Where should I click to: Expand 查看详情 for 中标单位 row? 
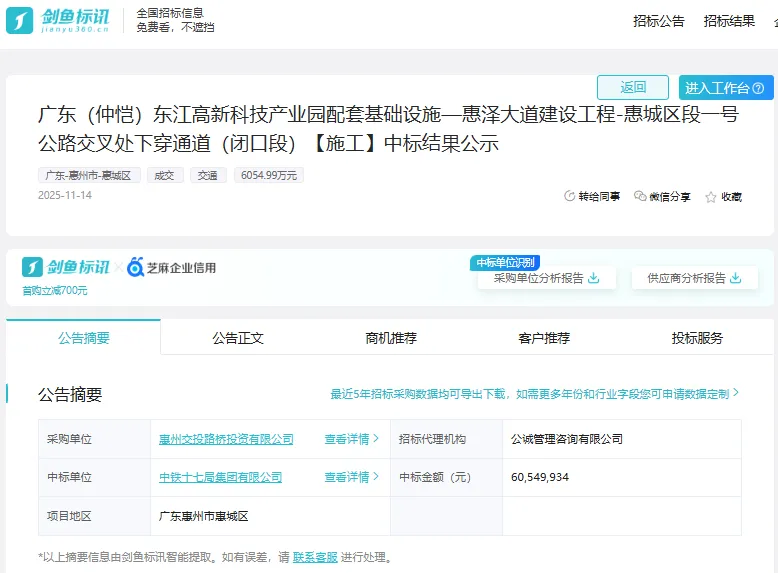click(352, 477)
